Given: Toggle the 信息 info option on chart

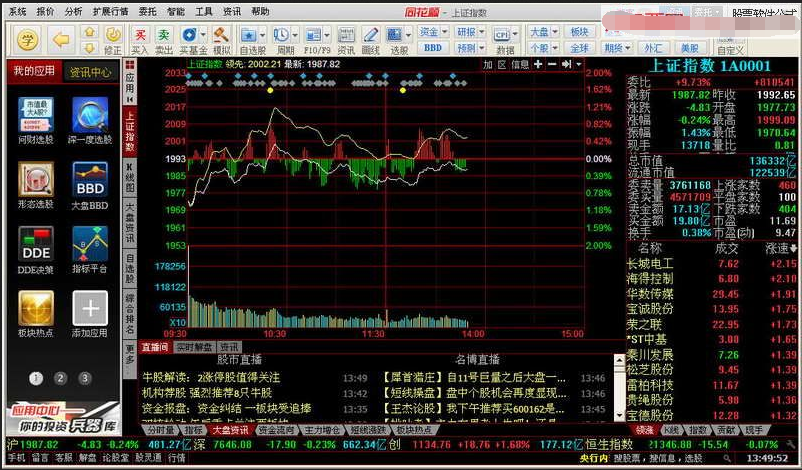Looking at the screenshot, I should tap(520, 64).
